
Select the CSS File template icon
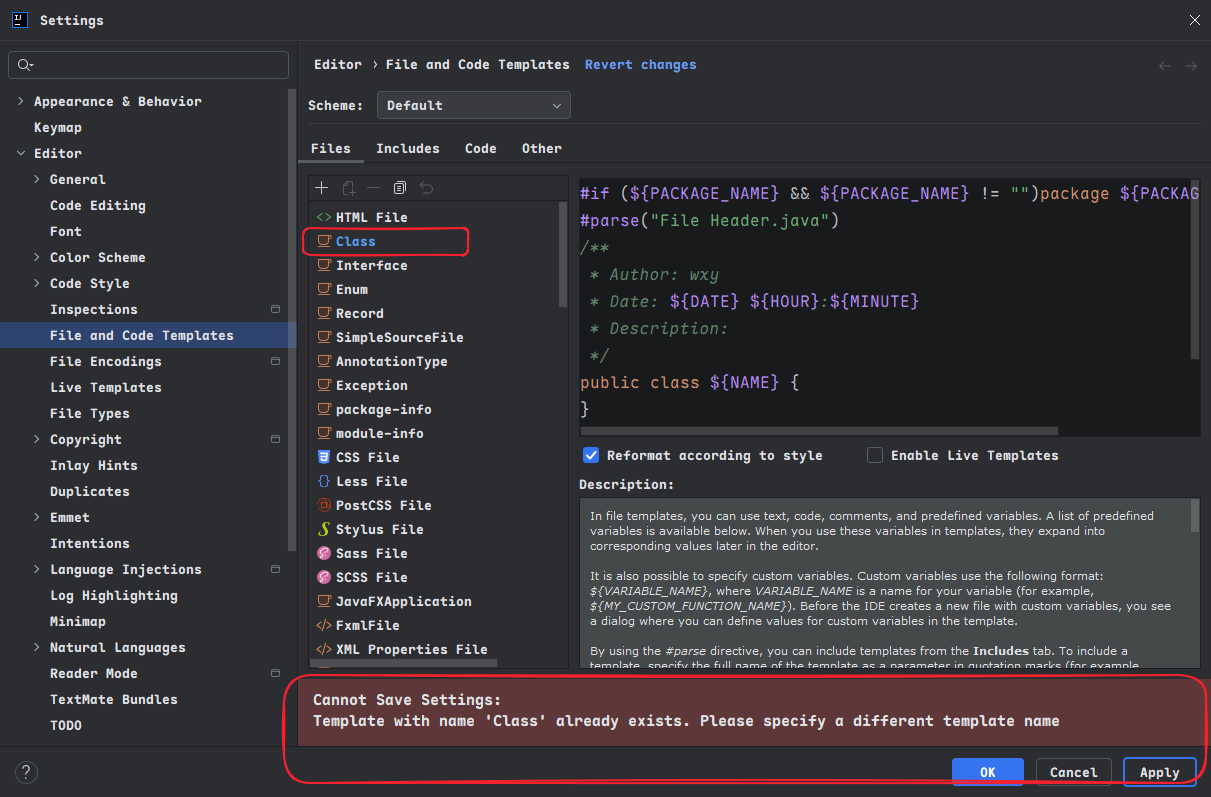pos(324,457)
